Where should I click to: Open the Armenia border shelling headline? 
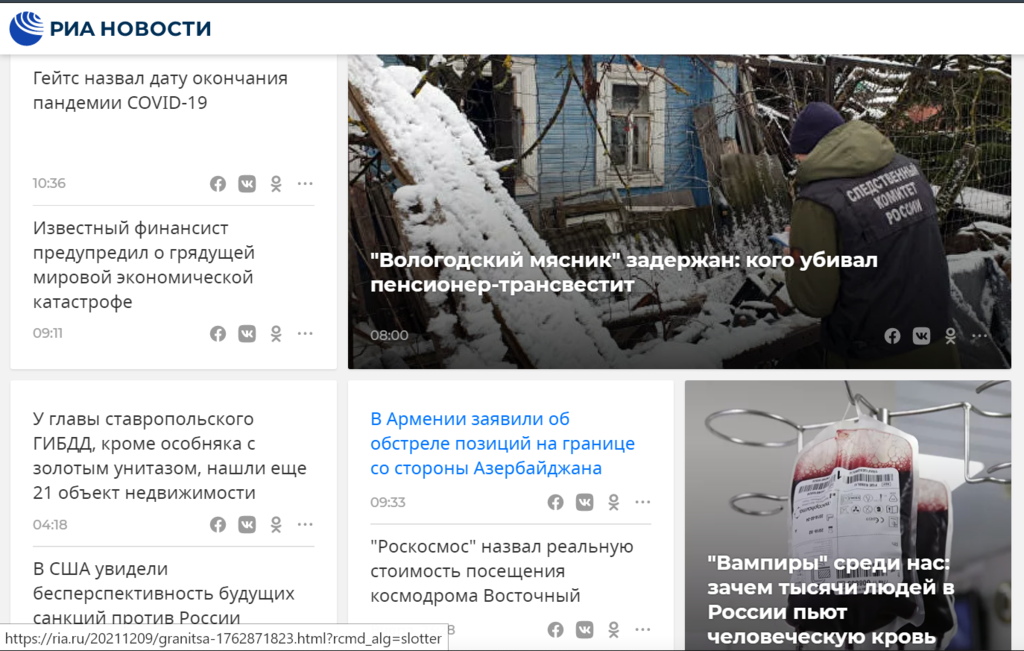click(x=502, y=443)
